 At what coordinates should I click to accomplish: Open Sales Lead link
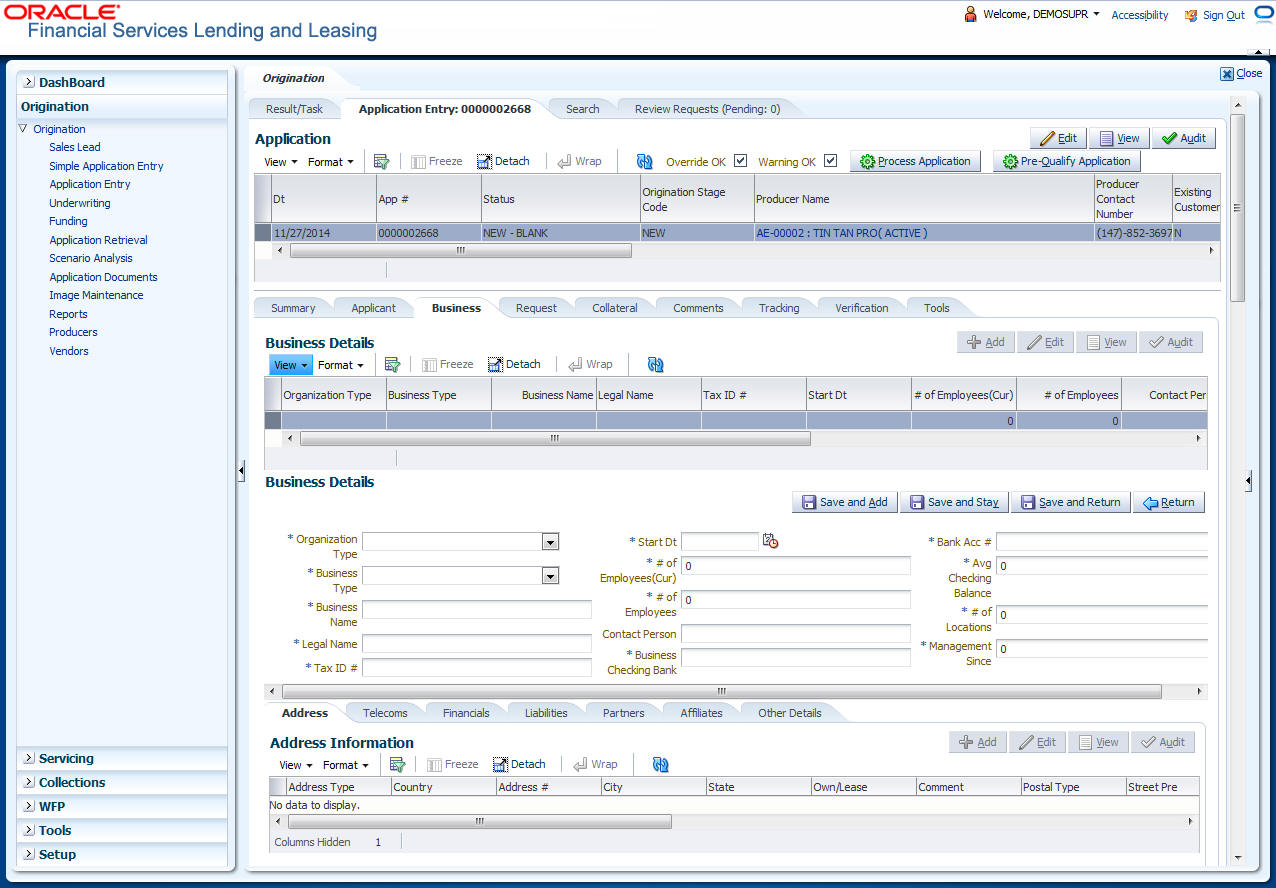(75, 147)
